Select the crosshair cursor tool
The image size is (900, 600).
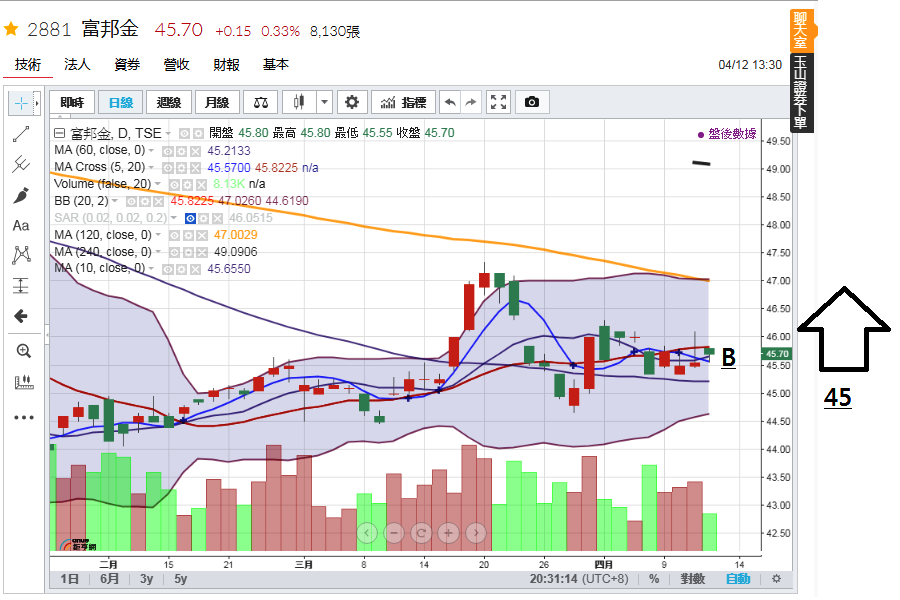click(x=21, y=103)
